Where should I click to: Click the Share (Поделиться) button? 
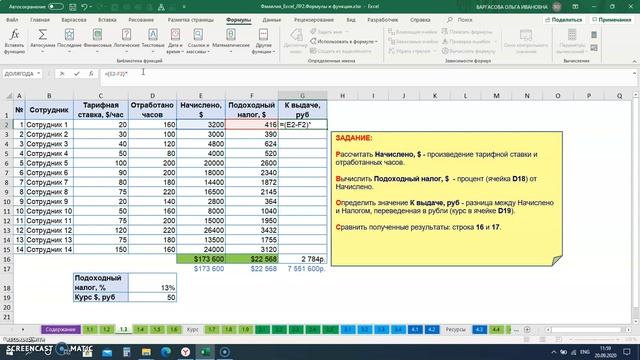coord(564,20)
